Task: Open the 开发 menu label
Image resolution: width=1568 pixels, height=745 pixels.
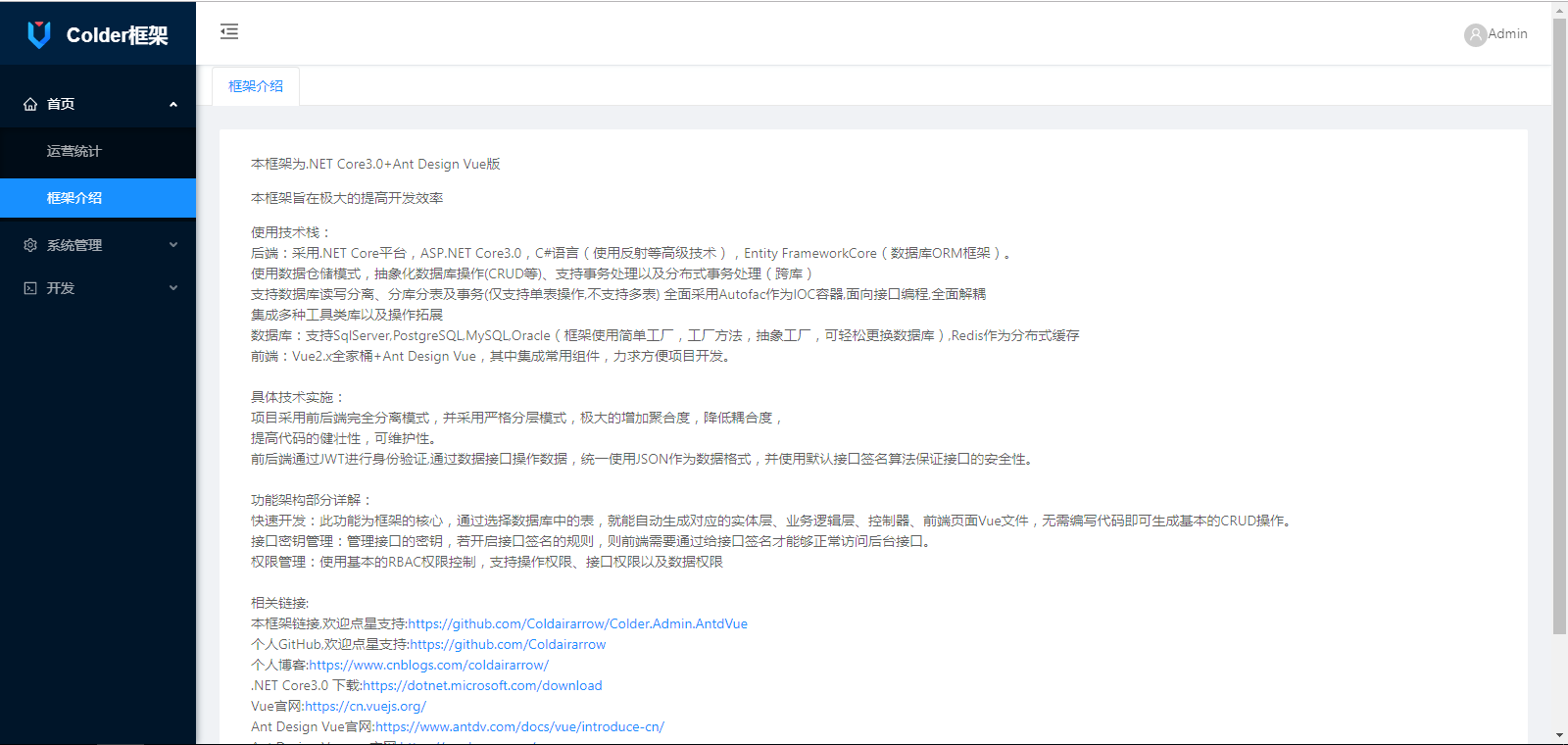Action: coord(61,288)
